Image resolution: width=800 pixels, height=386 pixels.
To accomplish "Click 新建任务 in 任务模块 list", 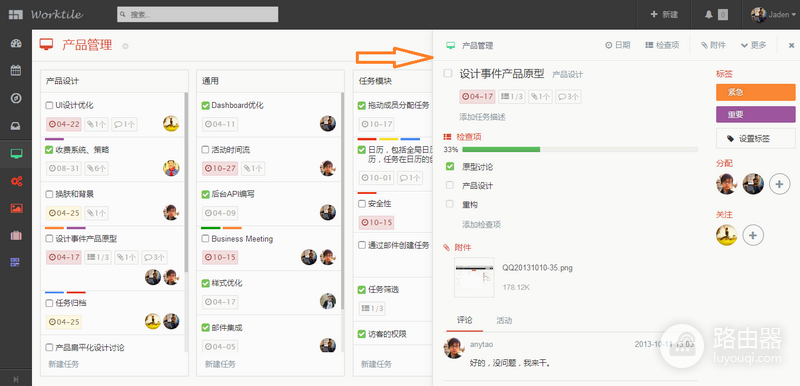I will (377, 364).
